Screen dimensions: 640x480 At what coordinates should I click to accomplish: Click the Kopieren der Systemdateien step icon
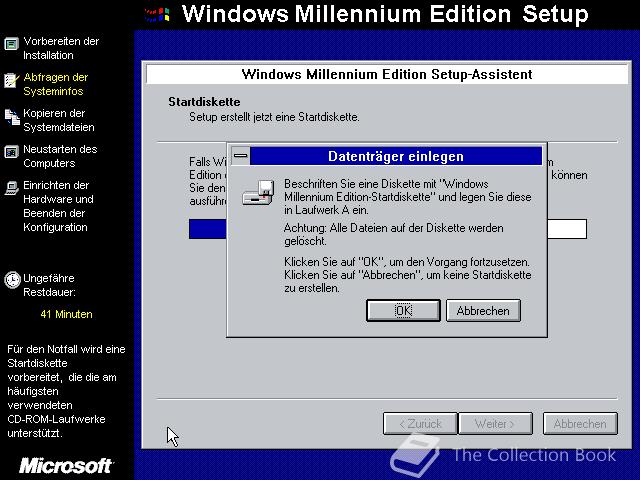[x=12, y=117]
